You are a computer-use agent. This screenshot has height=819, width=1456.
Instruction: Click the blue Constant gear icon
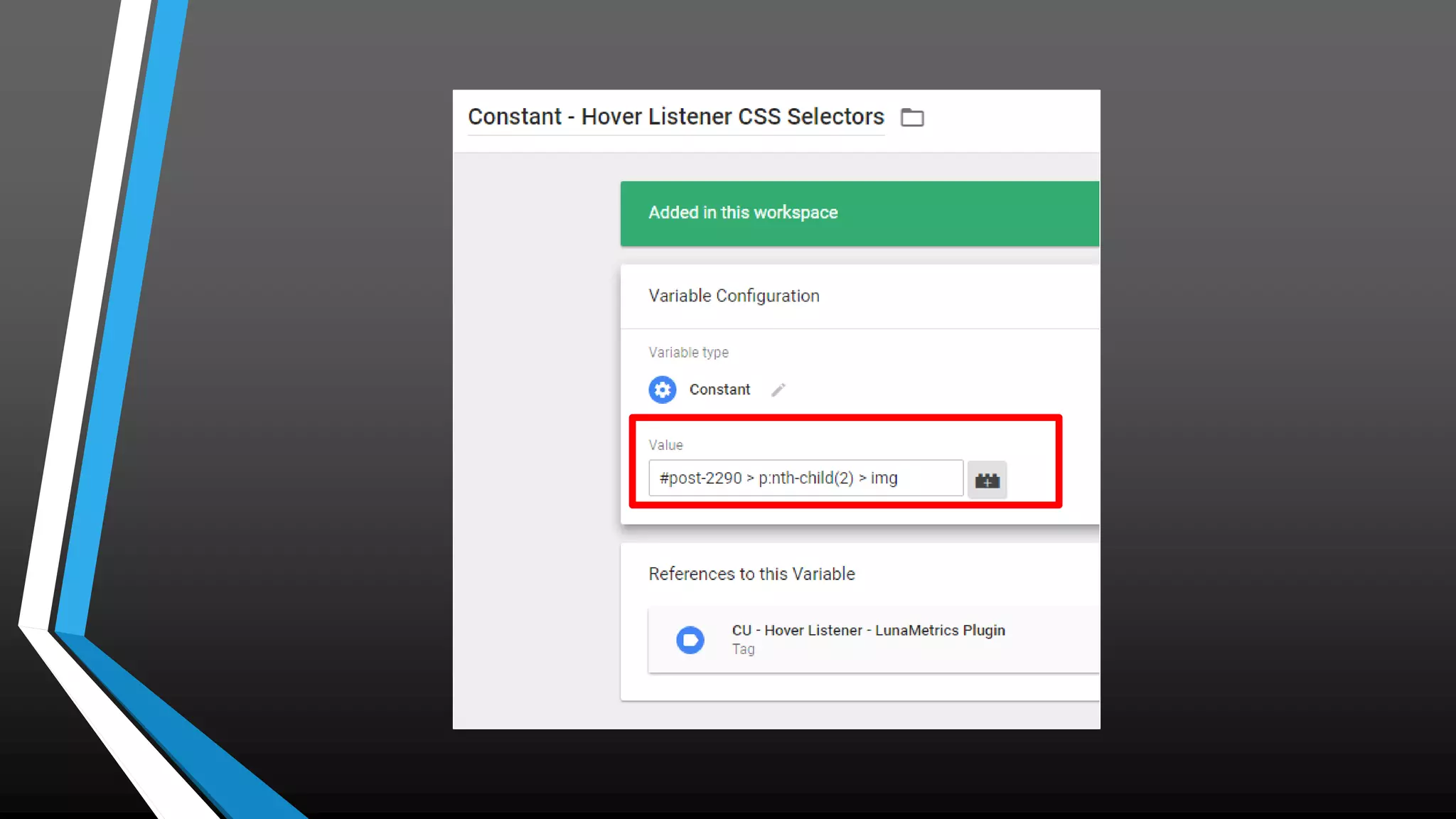(662, 390)
